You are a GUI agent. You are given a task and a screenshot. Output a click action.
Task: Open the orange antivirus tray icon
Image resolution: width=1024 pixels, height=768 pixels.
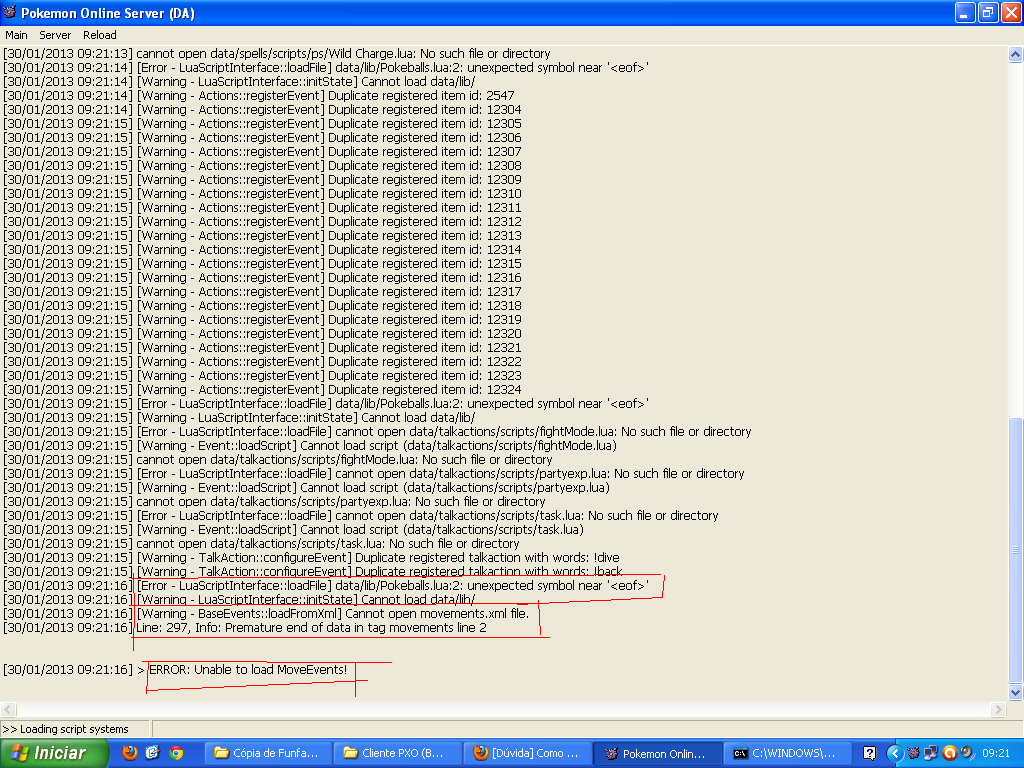(950, 753)
